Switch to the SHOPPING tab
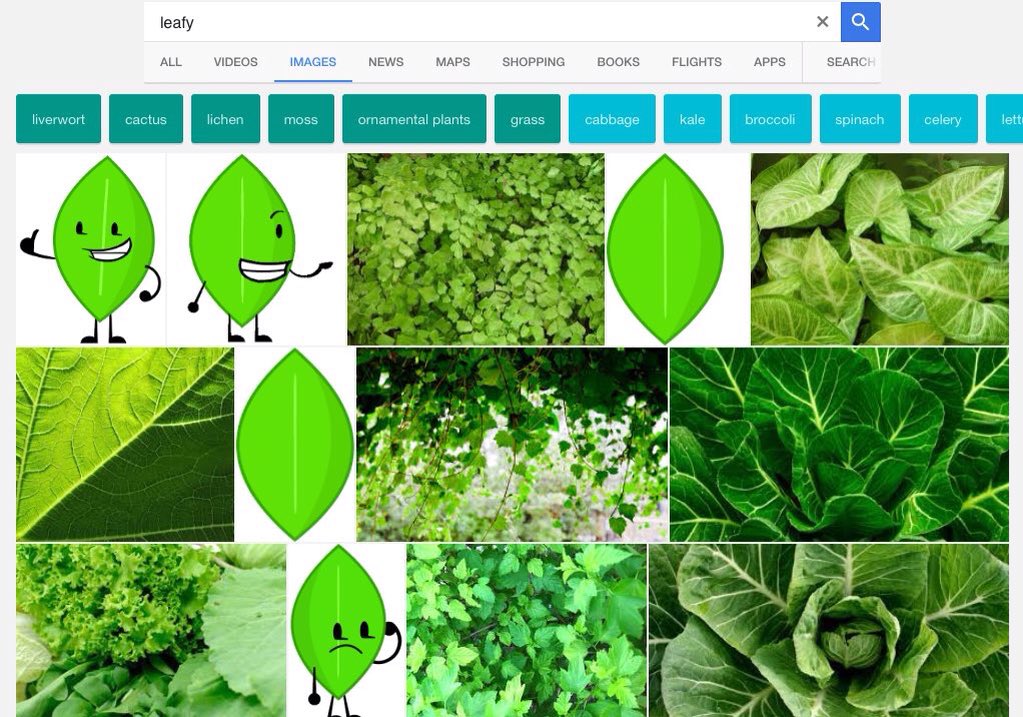 click(534, 62)
